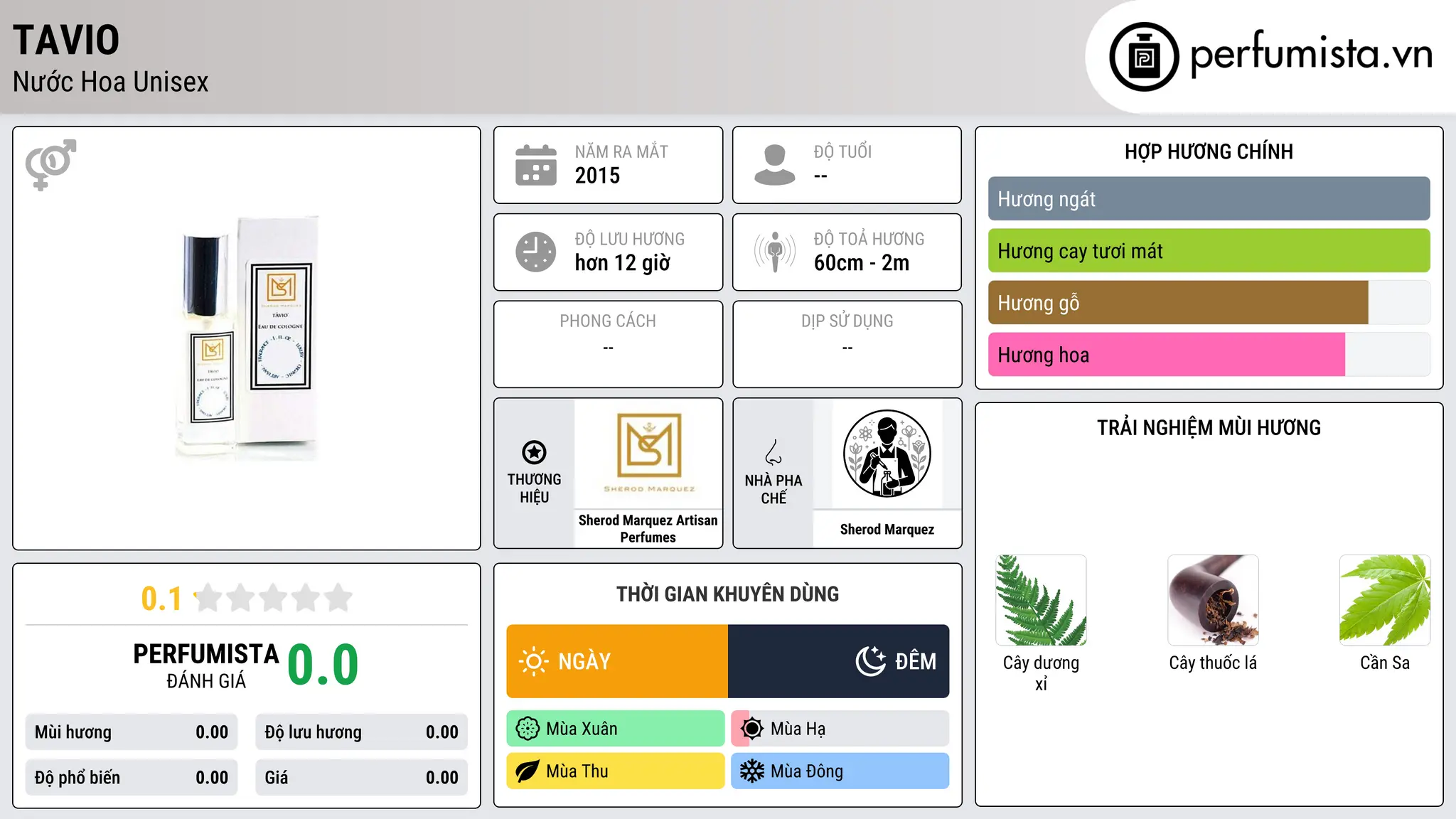This screenshot has width=1456, height=819.
Task: Click the star badge icon above Thương hiệu
Action: 534,452
